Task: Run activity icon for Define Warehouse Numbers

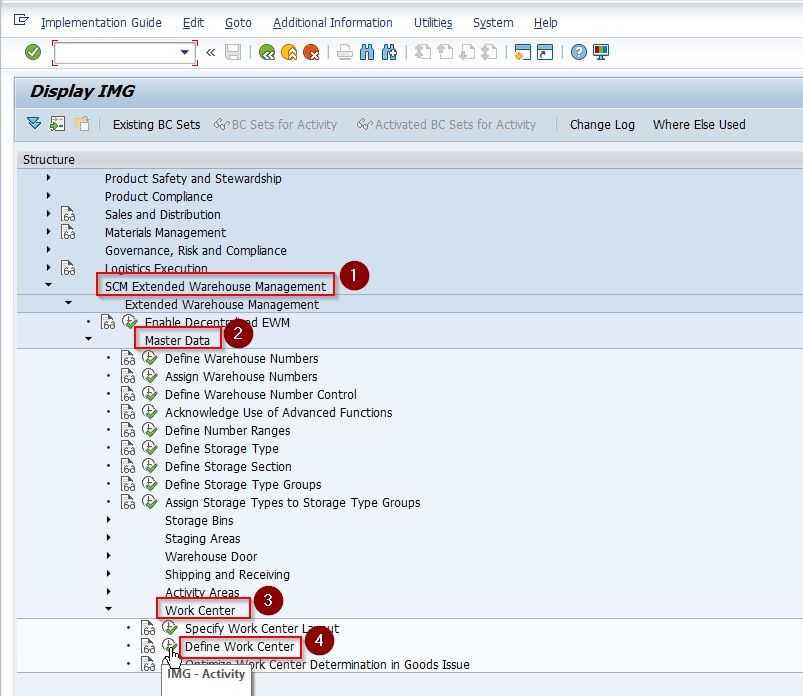Action: coord(150,357)
